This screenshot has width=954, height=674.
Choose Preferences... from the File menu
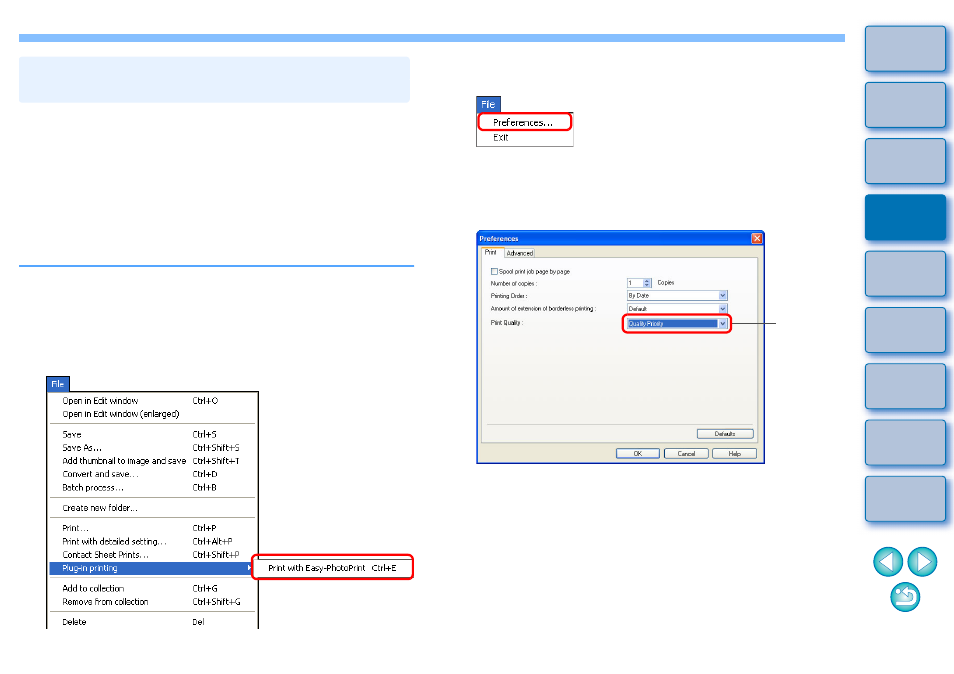click(524, 122)
